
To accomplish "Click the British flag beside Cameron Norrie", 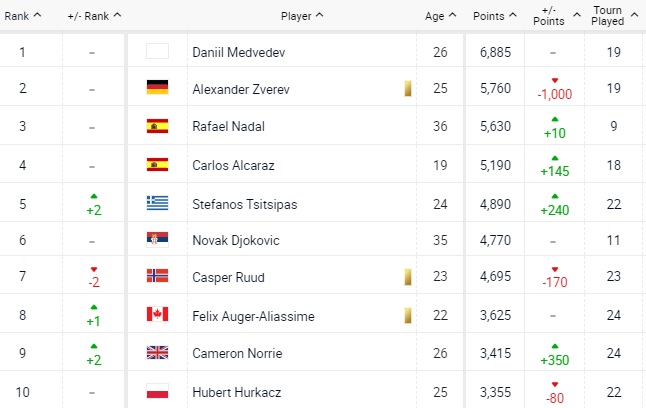I will [157, 353].
